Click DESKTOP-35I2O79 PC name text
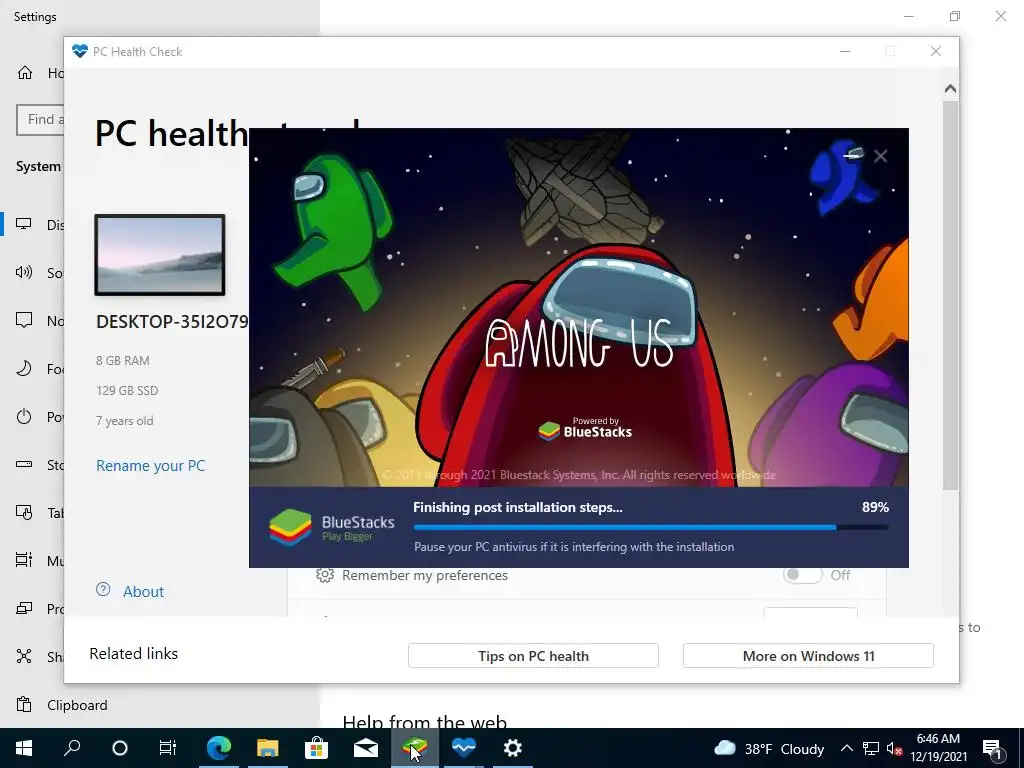Screen dimensions: 1024x768 click(x=172, y=322)
